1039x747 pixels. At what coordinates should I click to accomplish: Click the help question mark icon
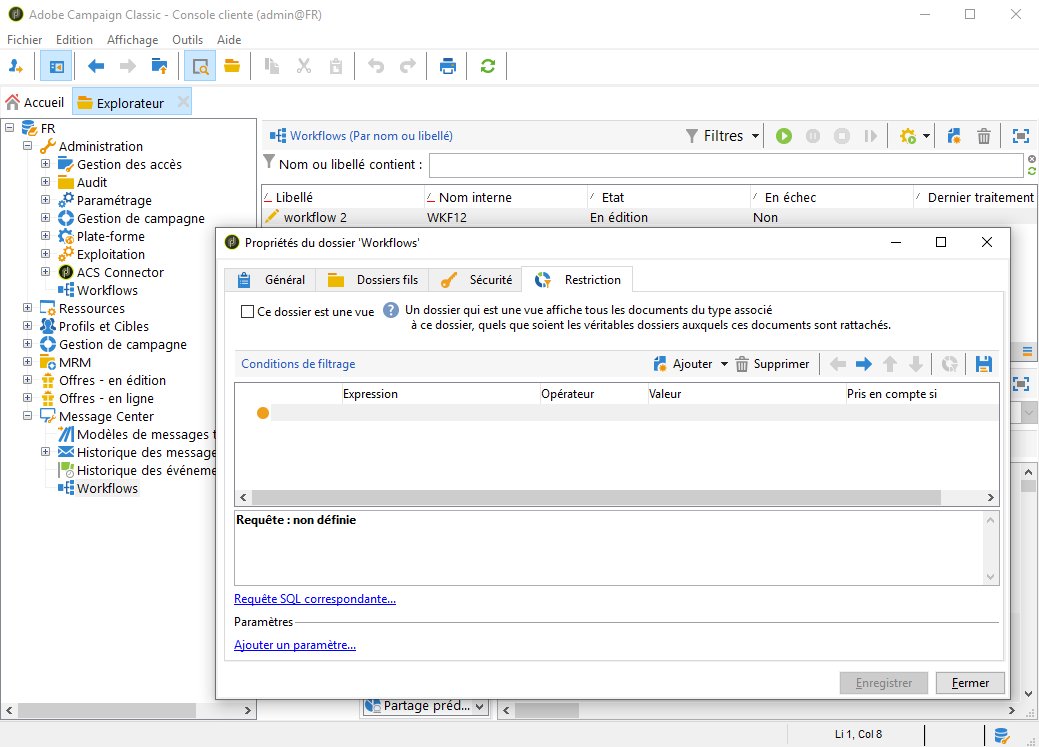(392, 310)
